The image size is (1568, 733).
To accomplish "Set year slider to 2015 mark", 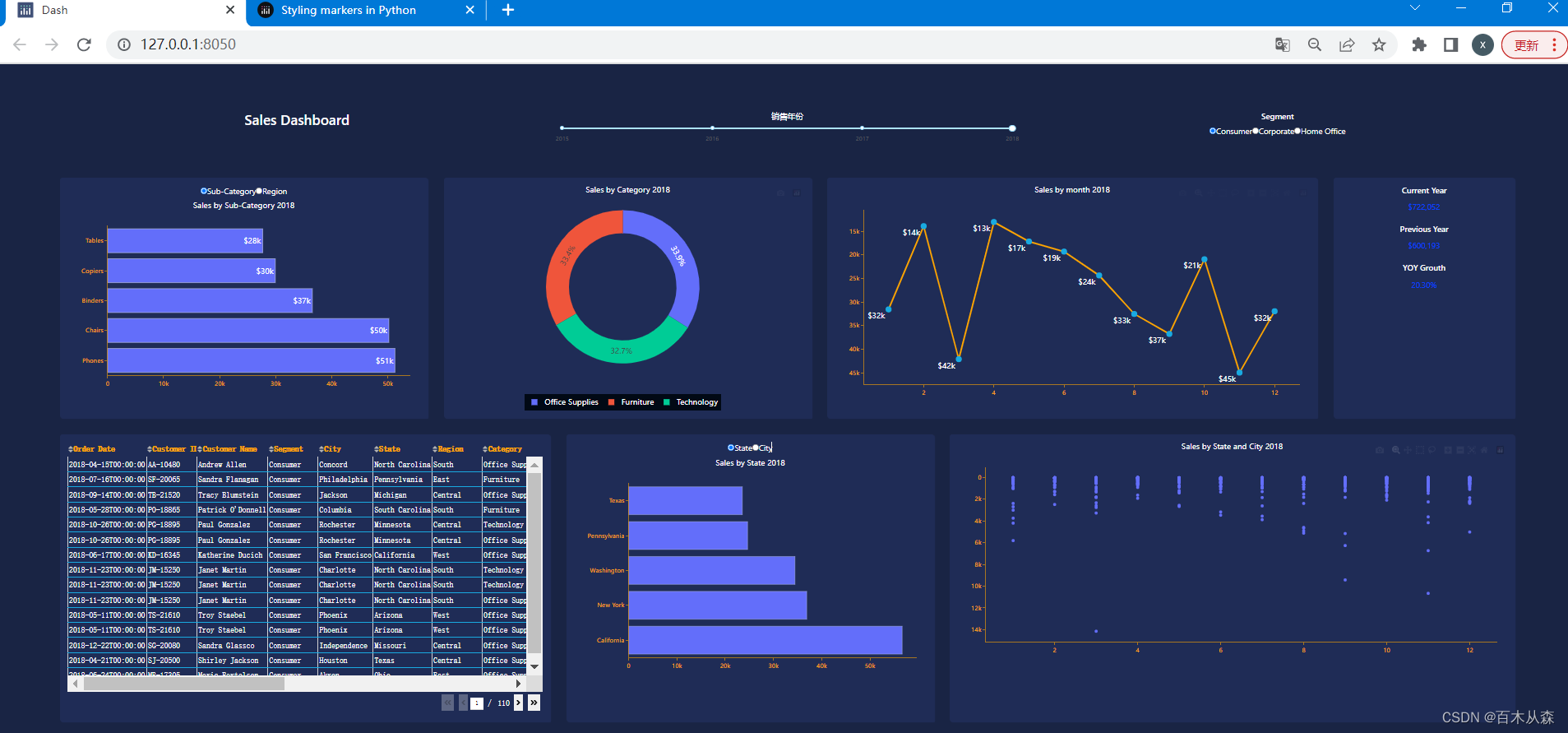I will point(562,128).
